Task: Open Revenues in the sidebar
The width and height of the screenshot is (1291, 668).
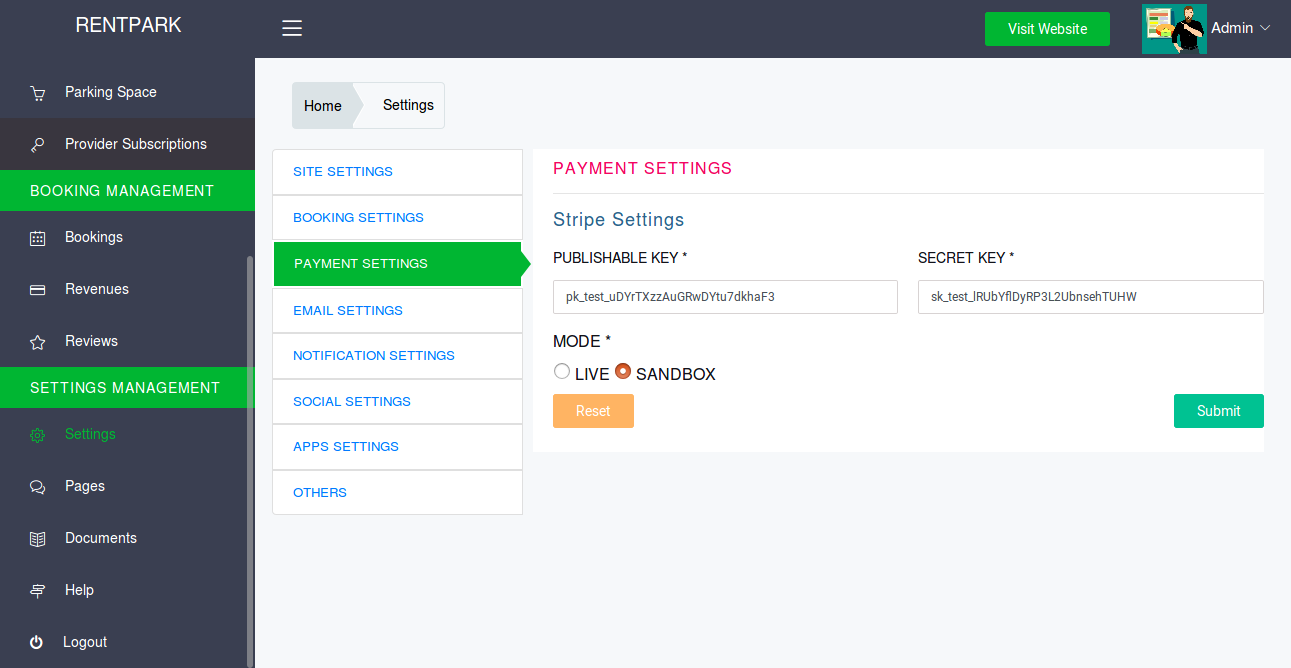Action: [127, 289]
